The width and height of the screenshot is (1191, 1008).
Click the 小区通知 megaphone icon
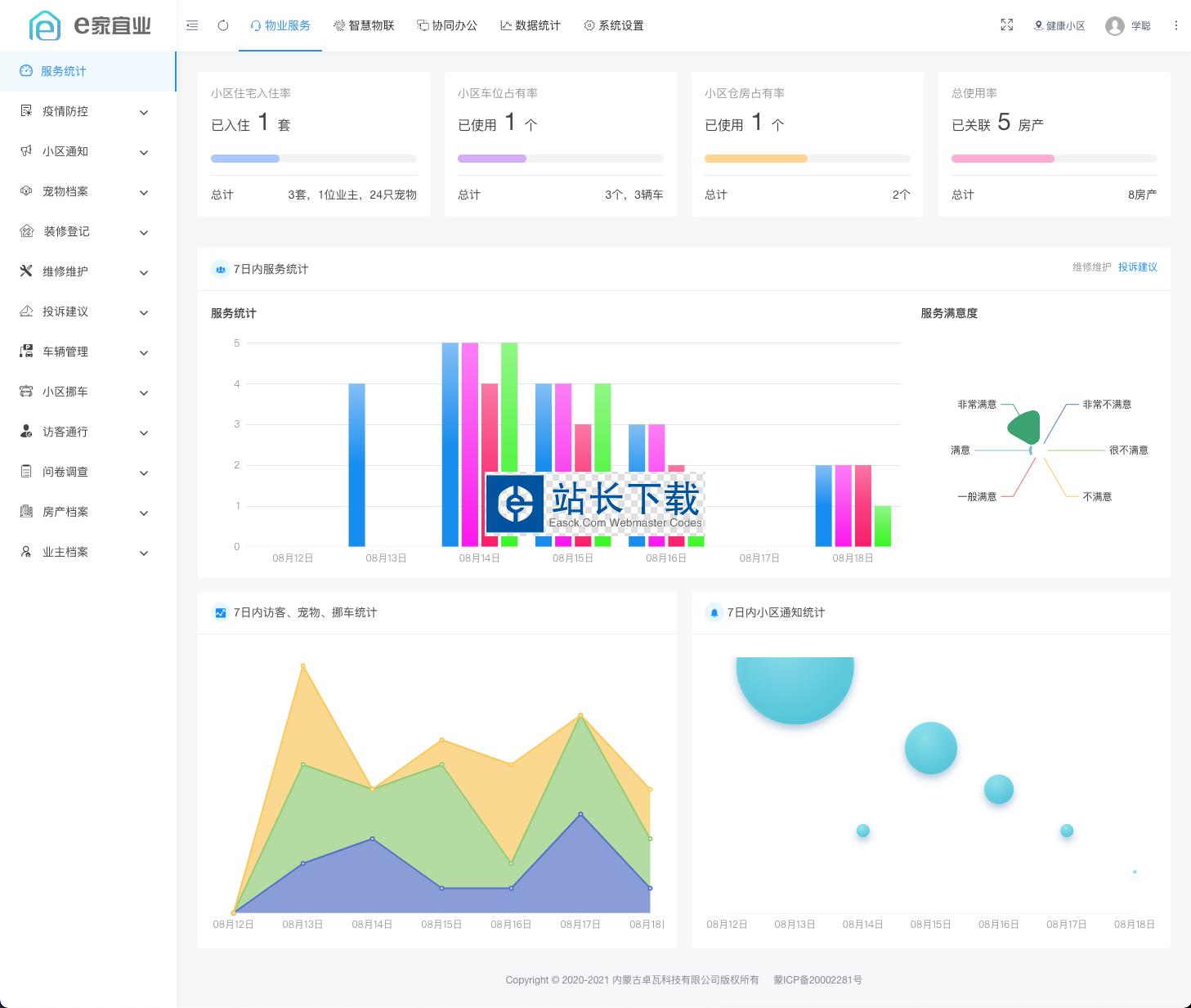point(26,150)
